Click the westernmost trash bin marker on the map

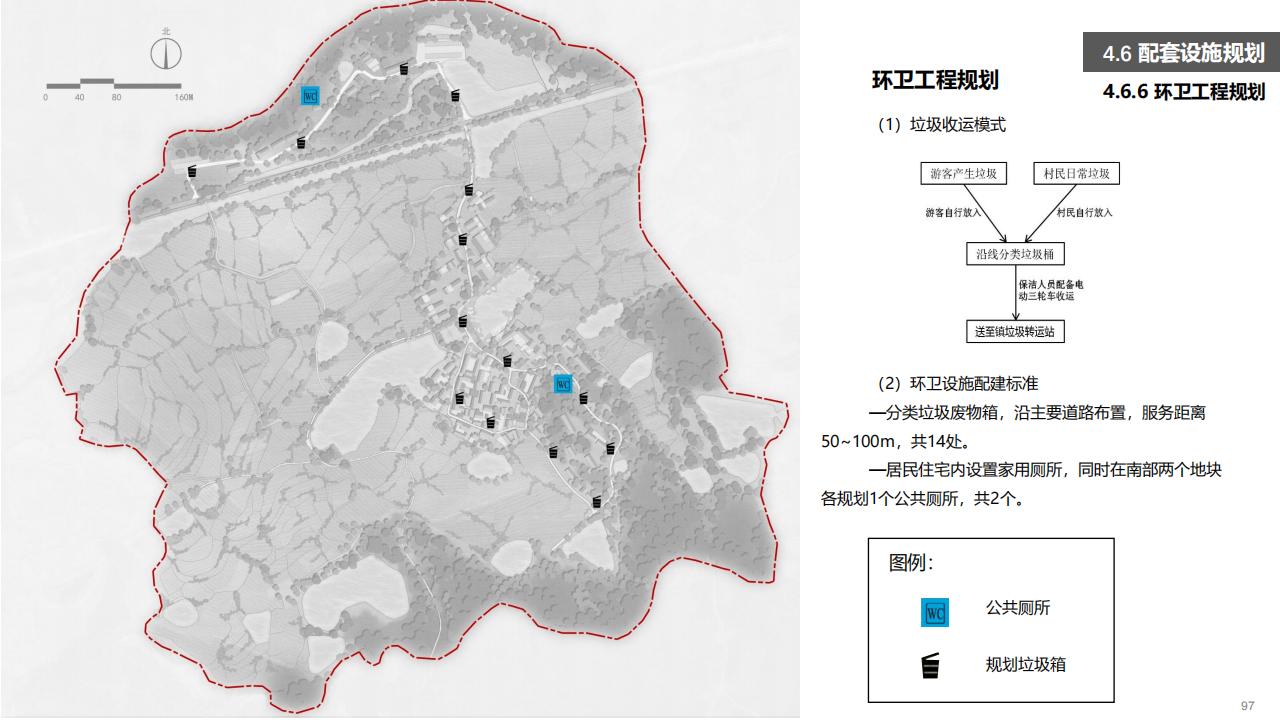click(192, 171)
